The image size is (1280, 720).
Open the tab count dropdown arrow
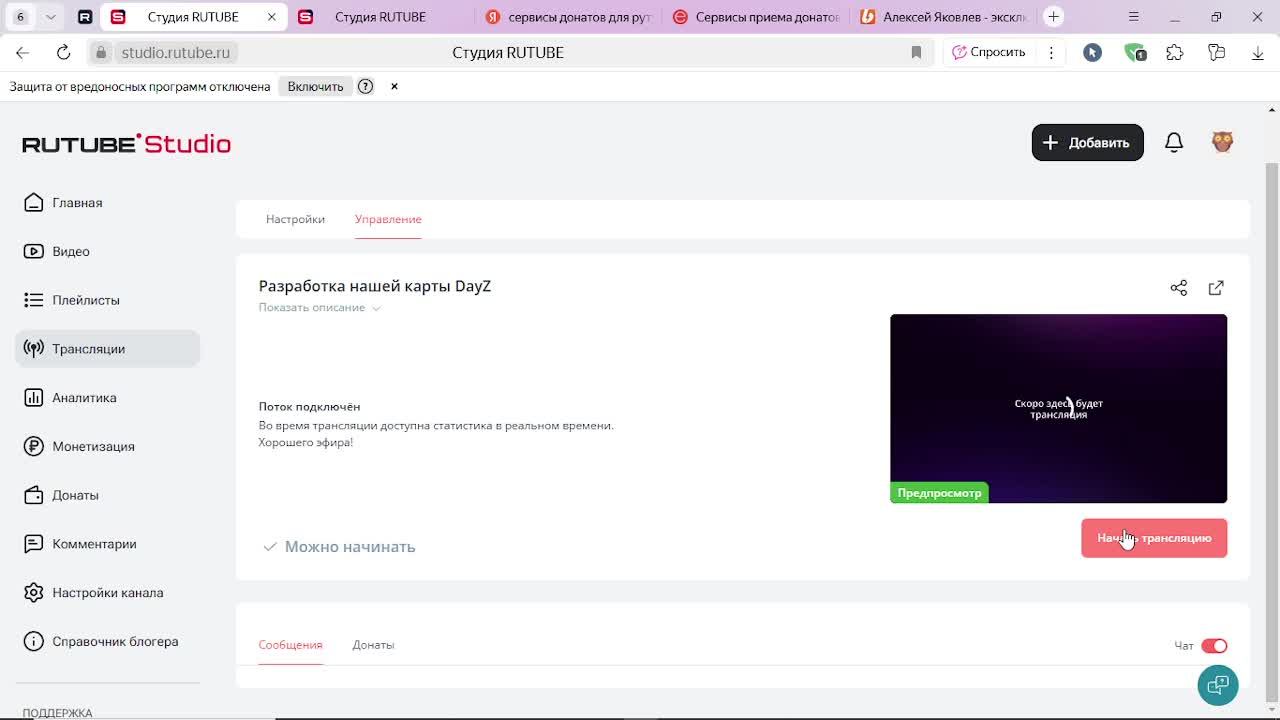(50, 17)
